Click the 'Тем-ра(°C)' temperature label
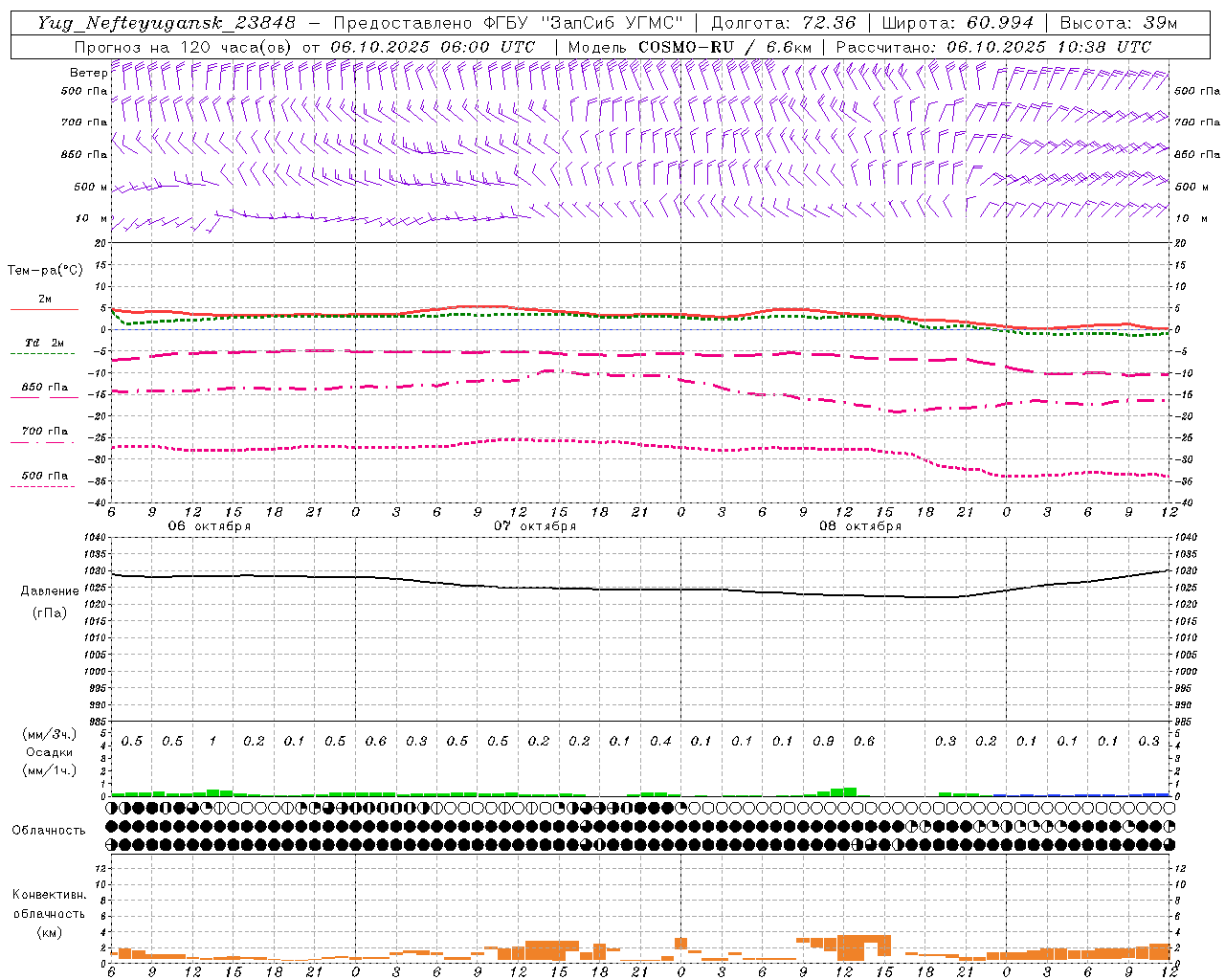The height and width of the screenshot is (980, 1225). (x=45, y=271)
